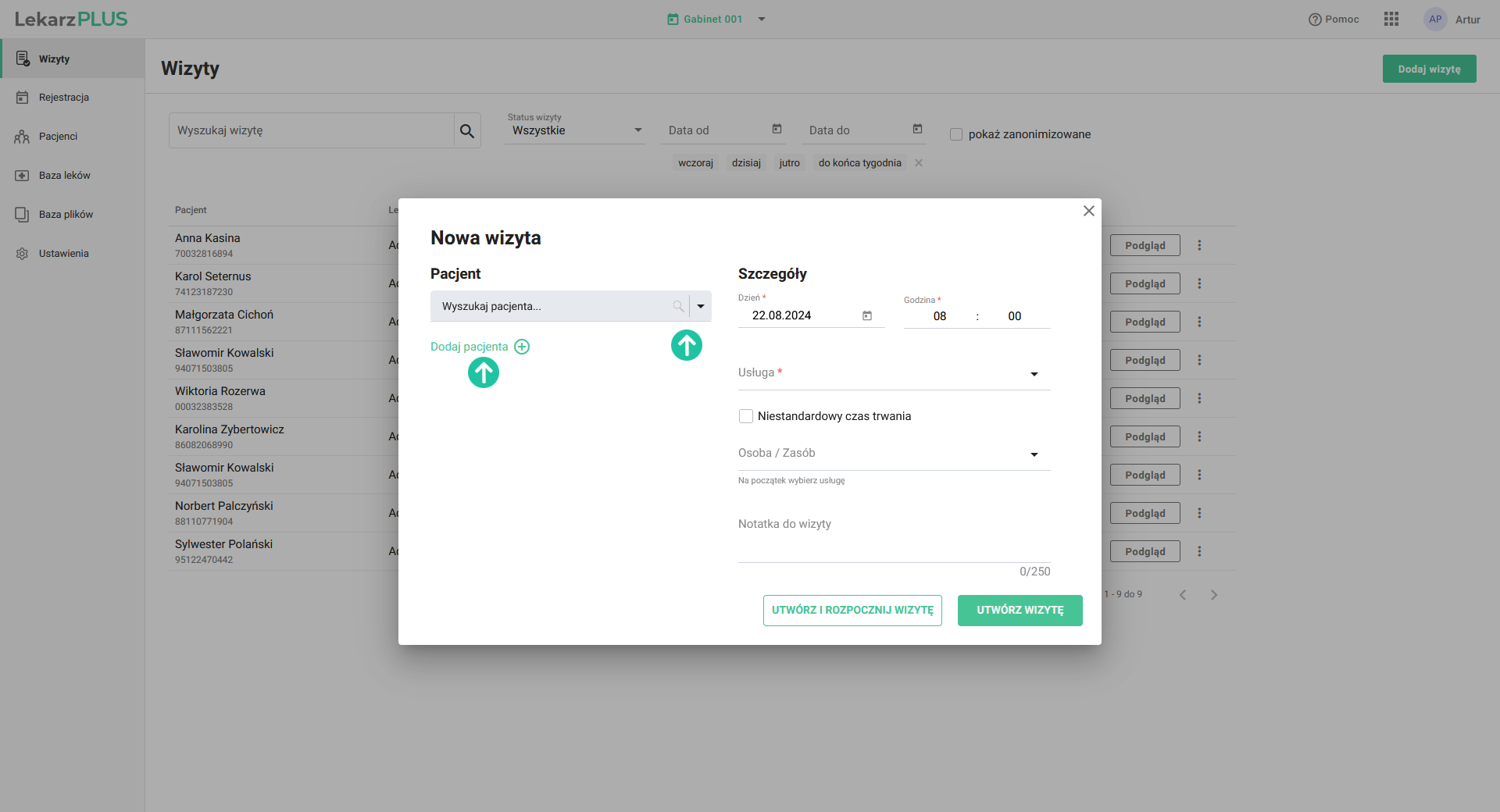Open Pacjenci in the sidebar

point(58,137)
